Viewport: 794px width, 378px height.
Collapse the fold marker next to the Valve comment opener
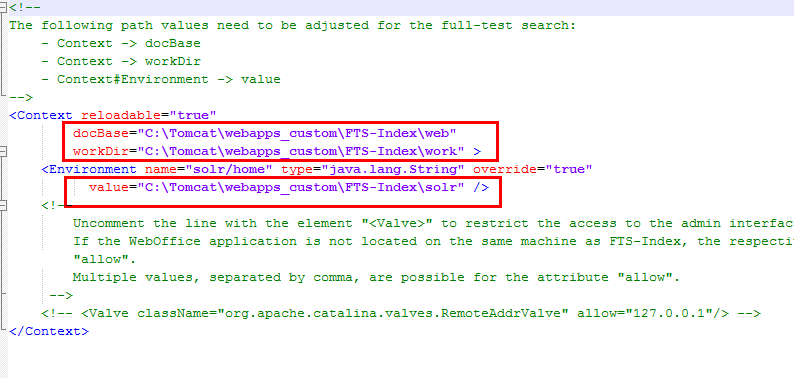coord(4,205)
